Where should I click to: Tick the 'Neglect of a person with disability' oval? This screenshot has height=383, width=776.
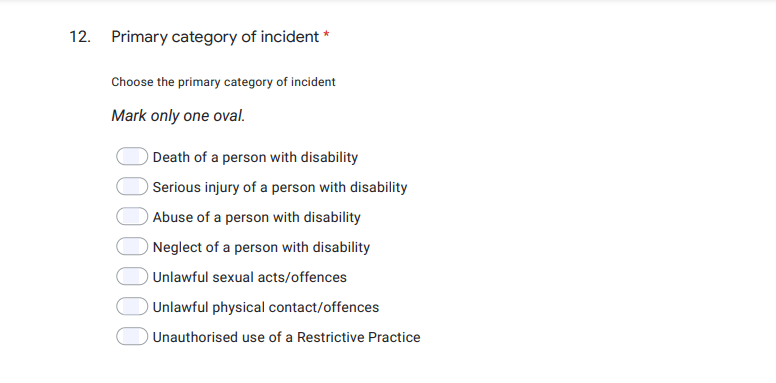click(132, 246)
